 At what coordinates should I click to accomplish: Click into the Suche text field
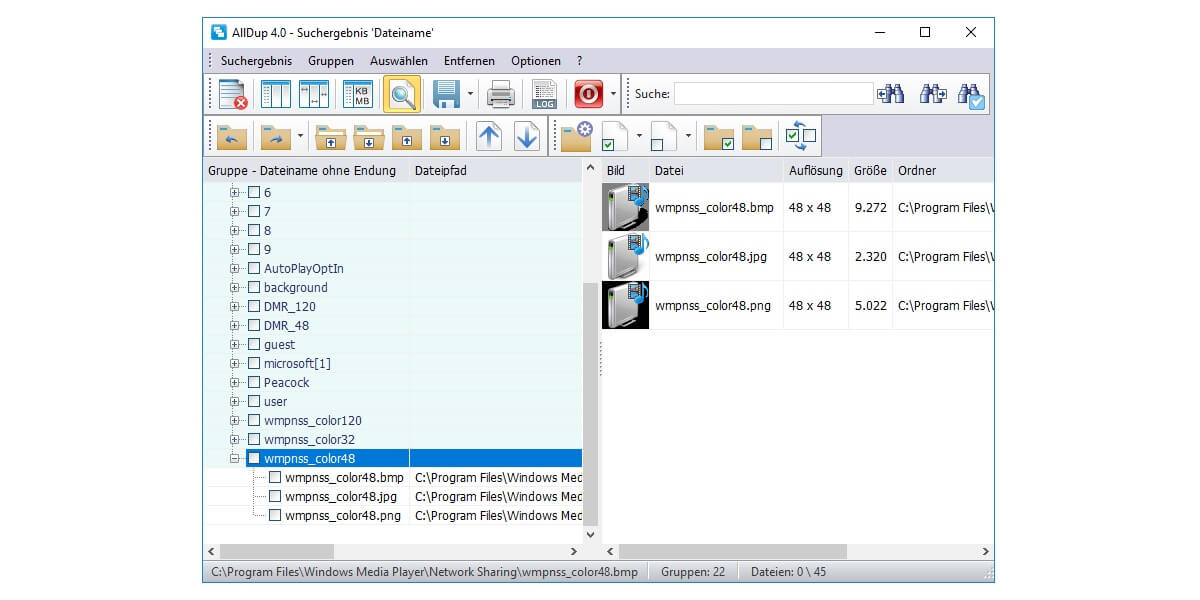tap(773, 94)
